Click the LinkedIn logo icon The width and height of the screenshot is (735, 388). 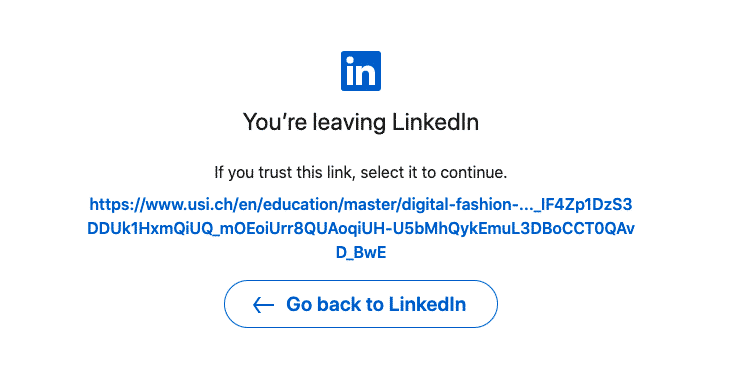click(x=360, y=71)
